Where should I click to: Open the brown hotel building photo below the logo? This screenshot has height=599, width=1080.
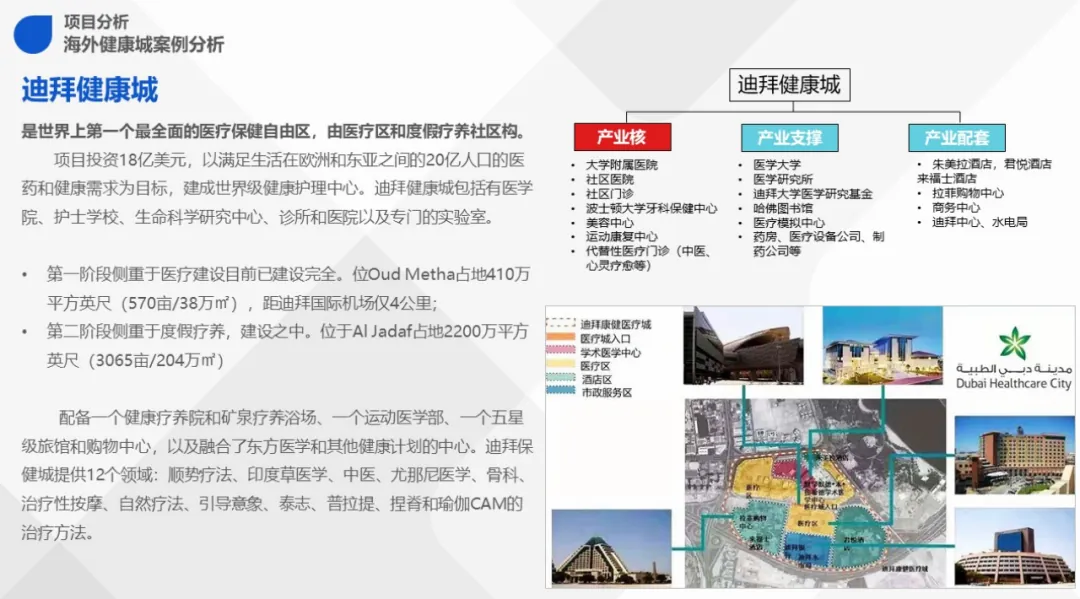[1015, 455]
